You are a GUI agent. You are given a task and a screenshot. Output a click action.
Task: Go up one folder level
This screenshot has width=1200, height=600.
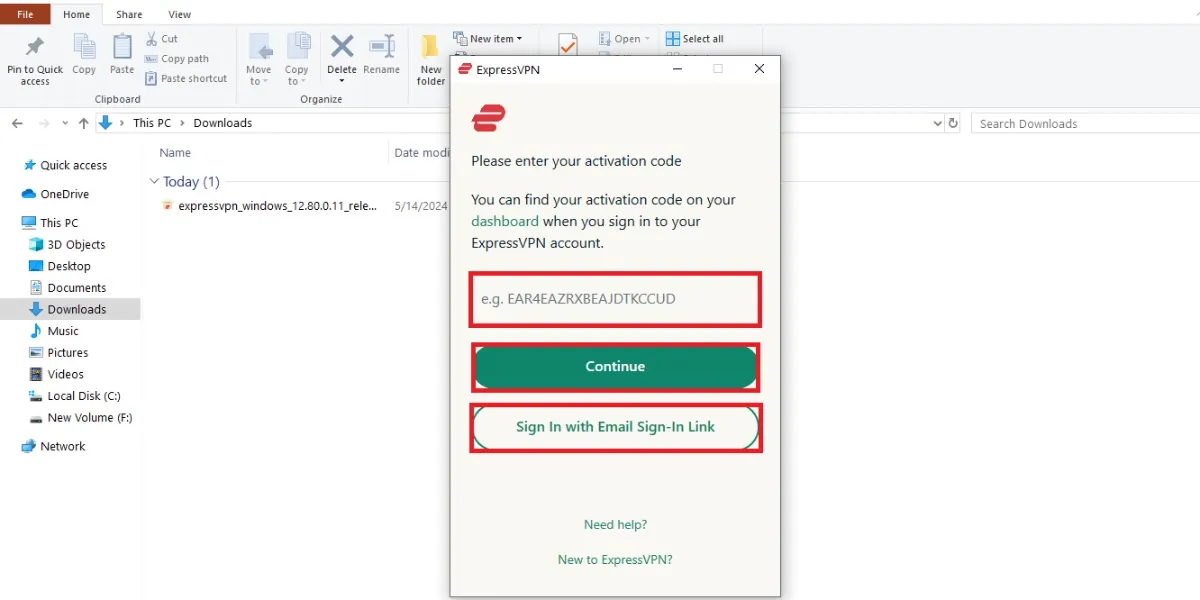84,123
